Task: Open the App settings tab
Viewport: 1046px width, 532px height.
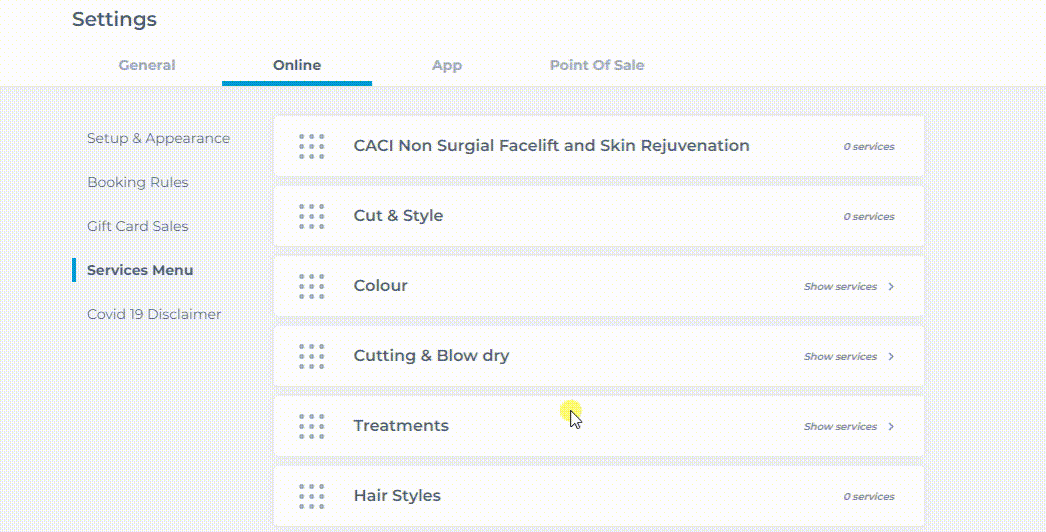Action: point(447,65)
